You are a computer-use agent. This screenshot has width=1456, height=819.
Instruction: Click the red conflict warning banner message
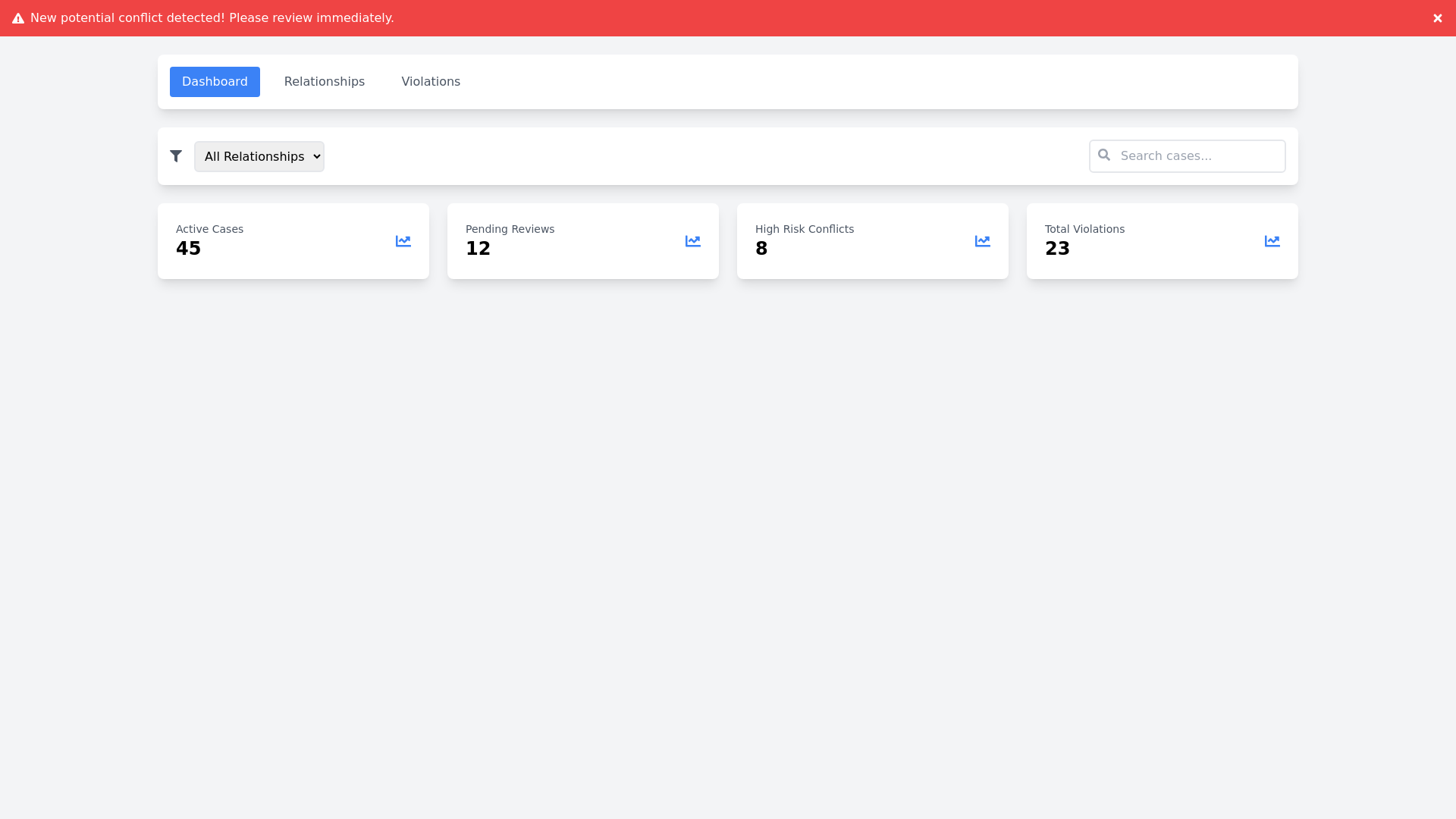212,18
